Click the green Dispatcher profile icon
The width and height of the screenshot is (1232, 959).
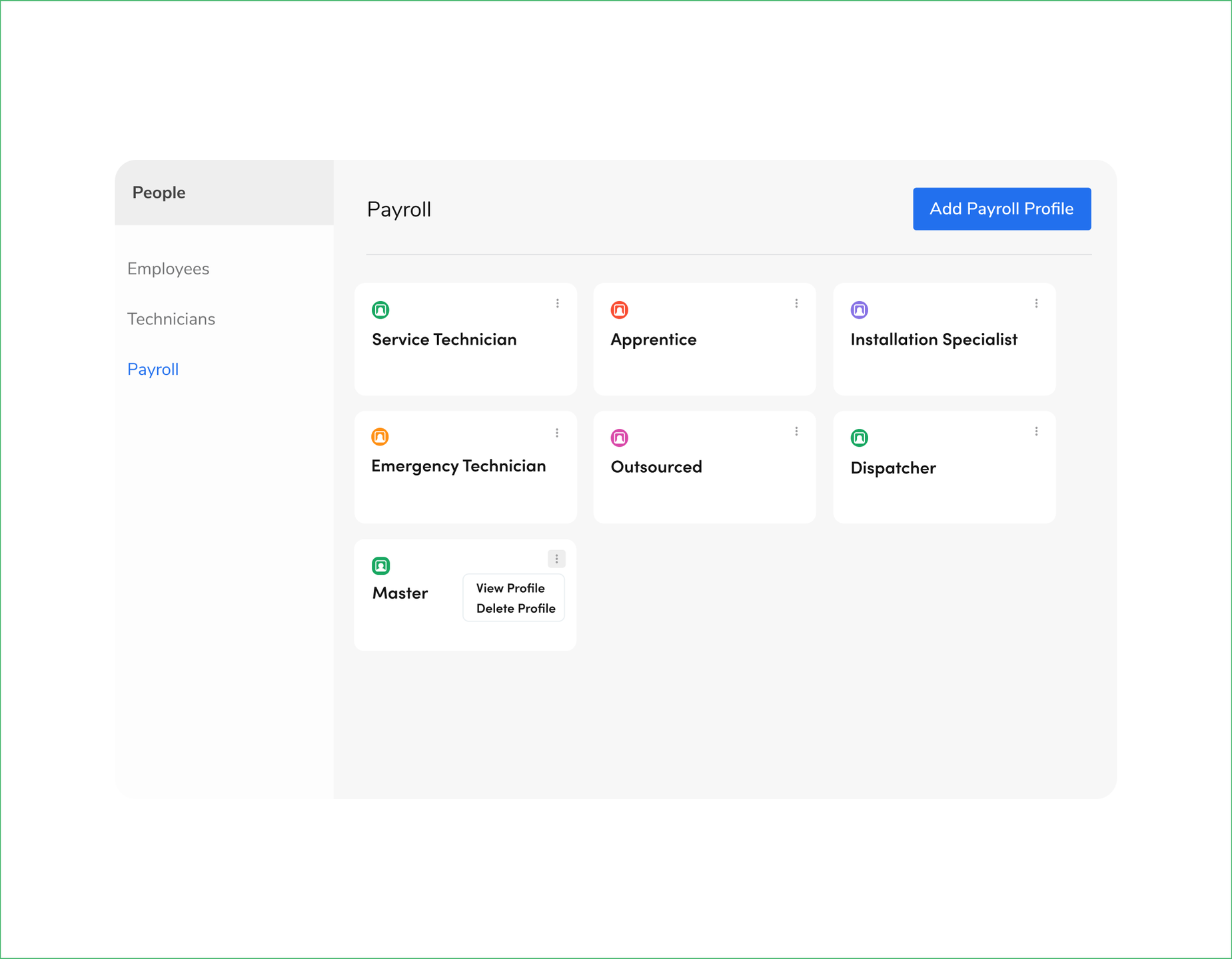click(859, 438)
